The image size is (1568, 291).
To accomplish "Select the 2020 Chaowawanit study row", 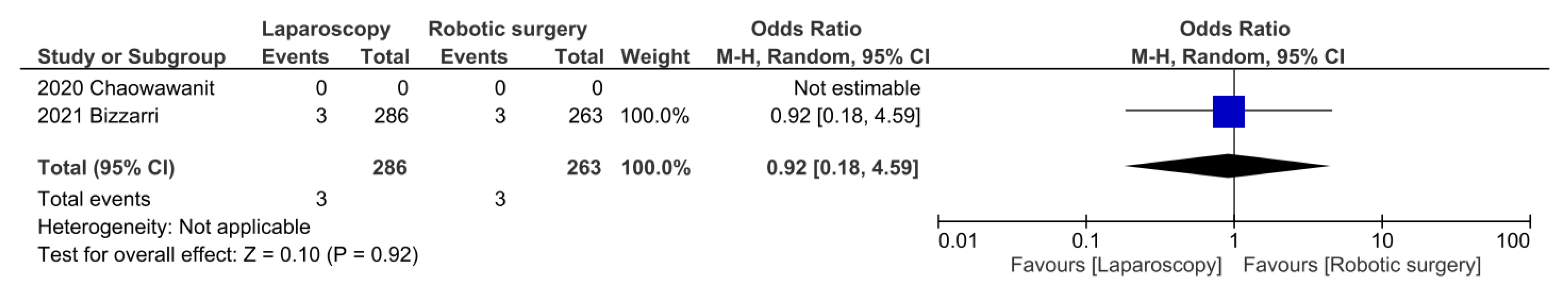I will [x=126, y=88].
